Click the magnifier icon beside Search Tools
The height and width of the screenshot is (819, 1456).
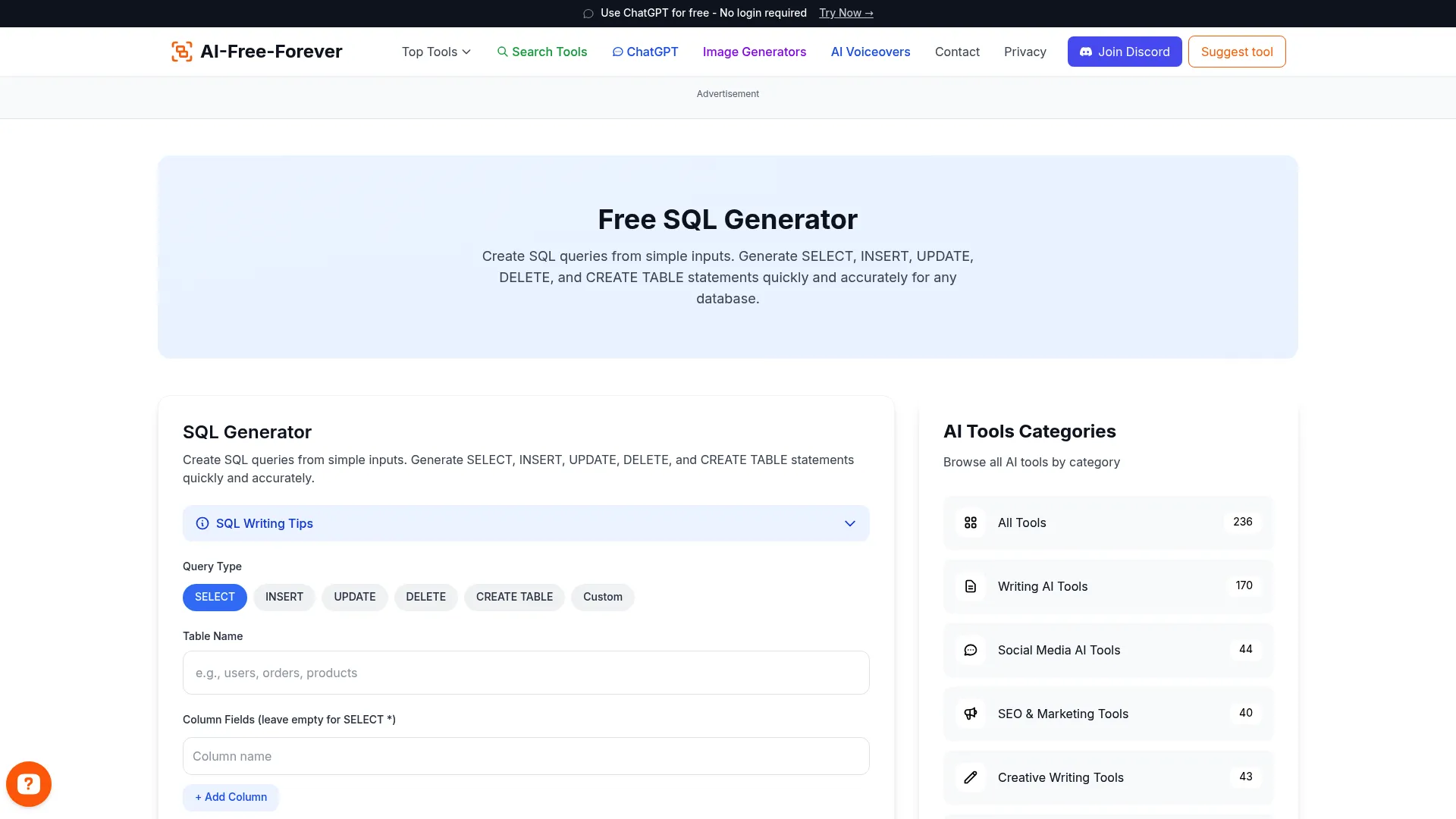[503, 52]
